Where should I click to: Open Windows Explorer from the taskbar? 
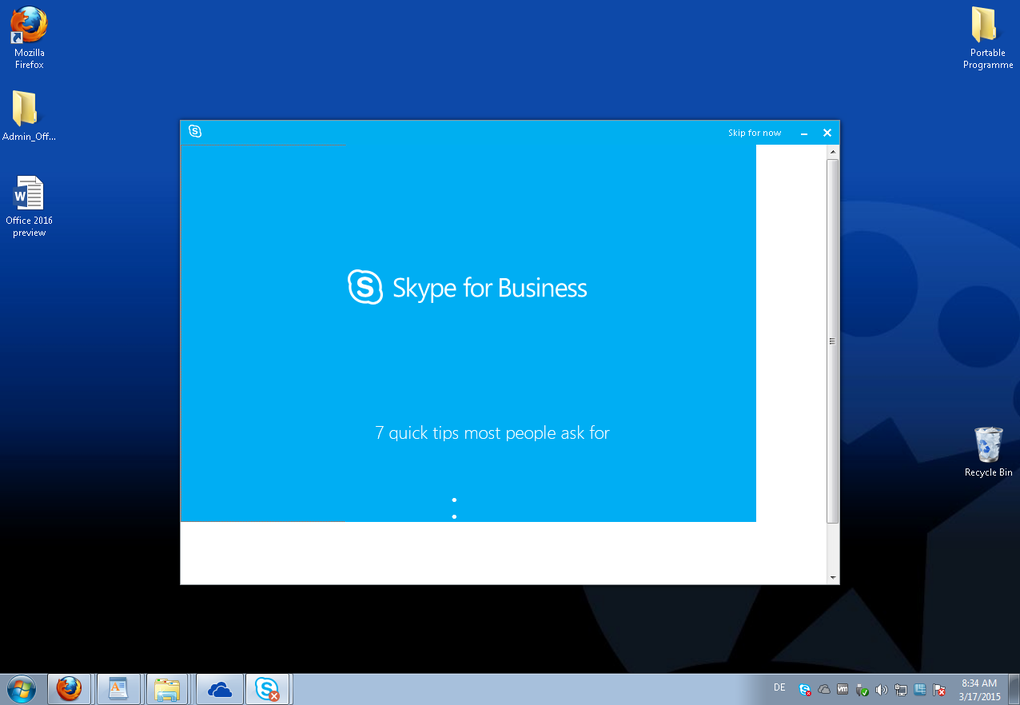[168, 689]
